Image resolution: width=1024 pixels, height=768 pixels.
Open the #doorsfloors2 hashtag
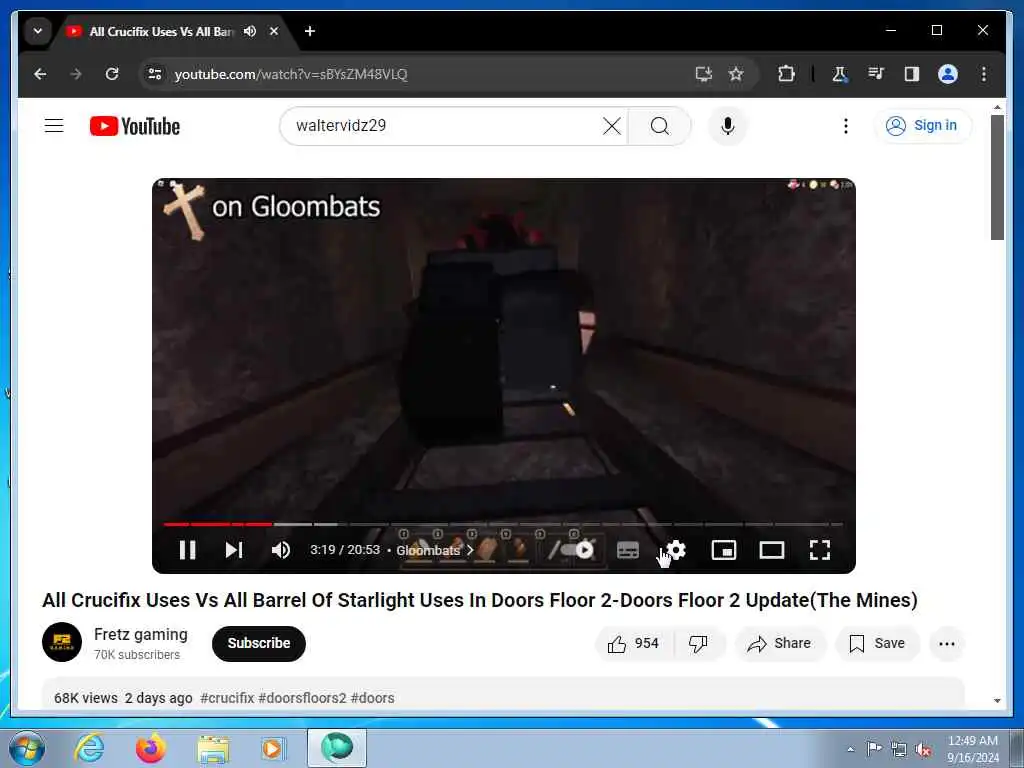point(302,698)
